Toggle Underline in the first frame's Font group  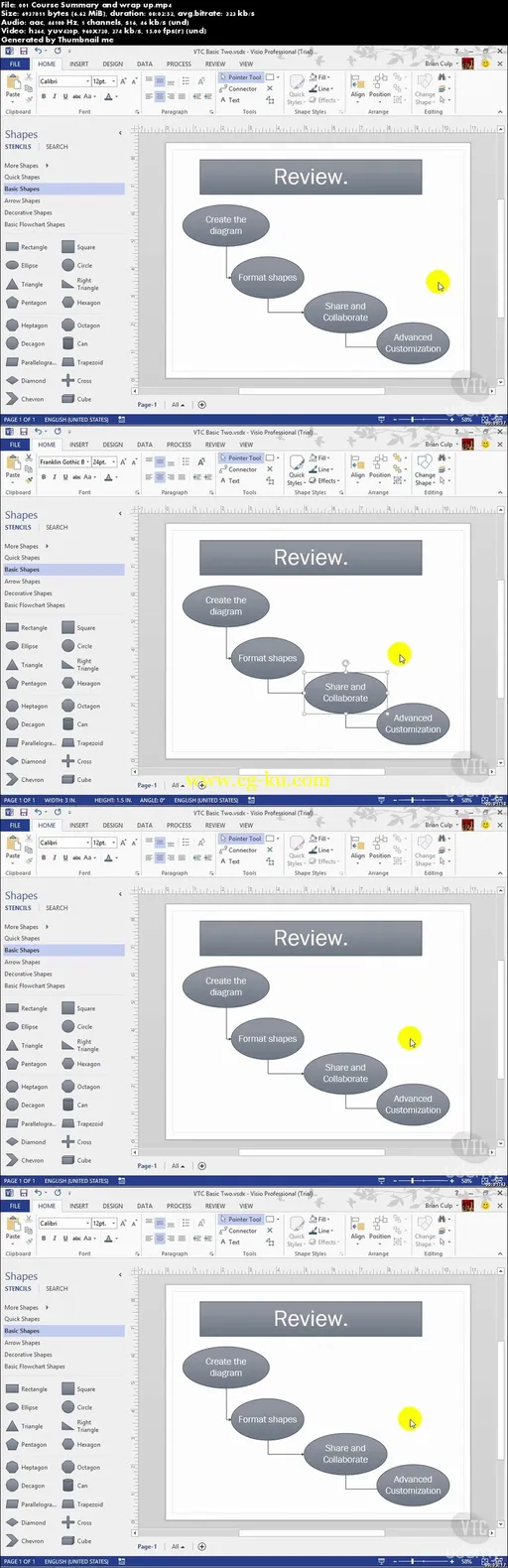pyautogui.click(x=65, y=97)
